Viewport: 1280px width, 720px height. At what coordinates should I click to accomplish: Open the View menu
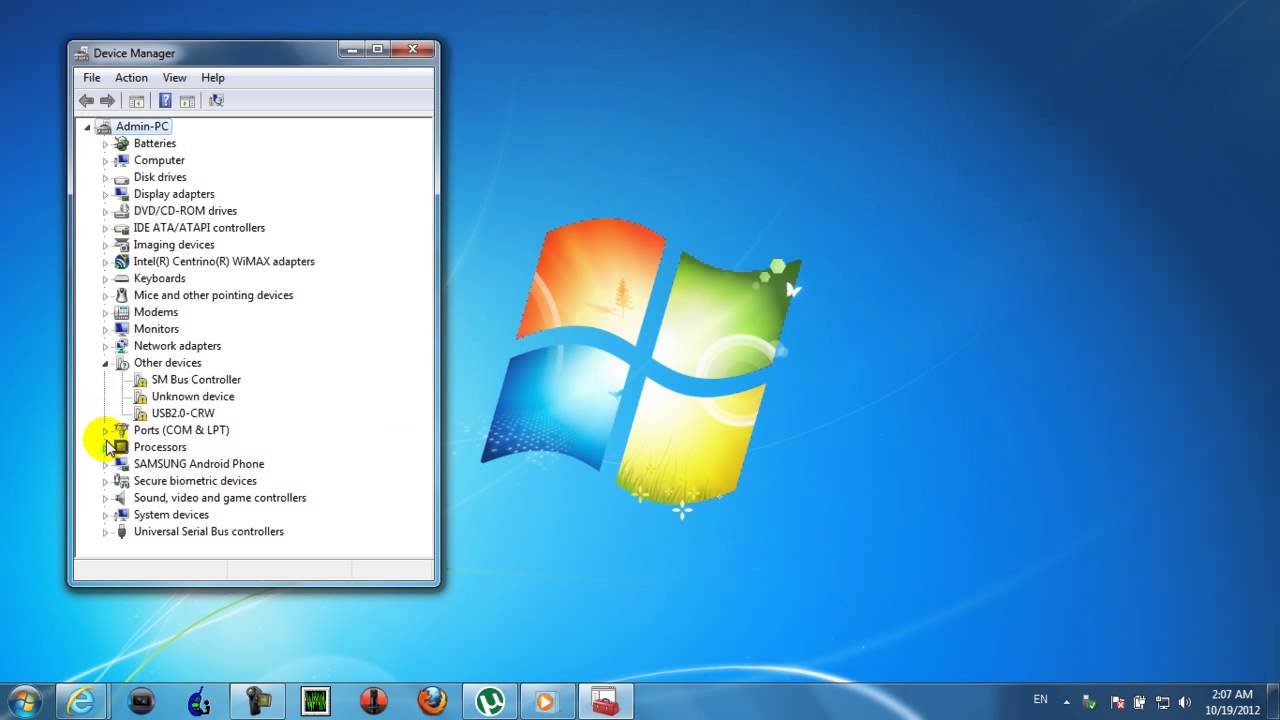coord(174,77)
